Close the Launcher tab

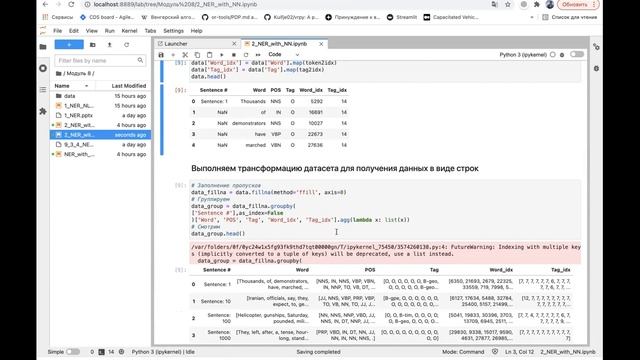(x=234, y=44)
